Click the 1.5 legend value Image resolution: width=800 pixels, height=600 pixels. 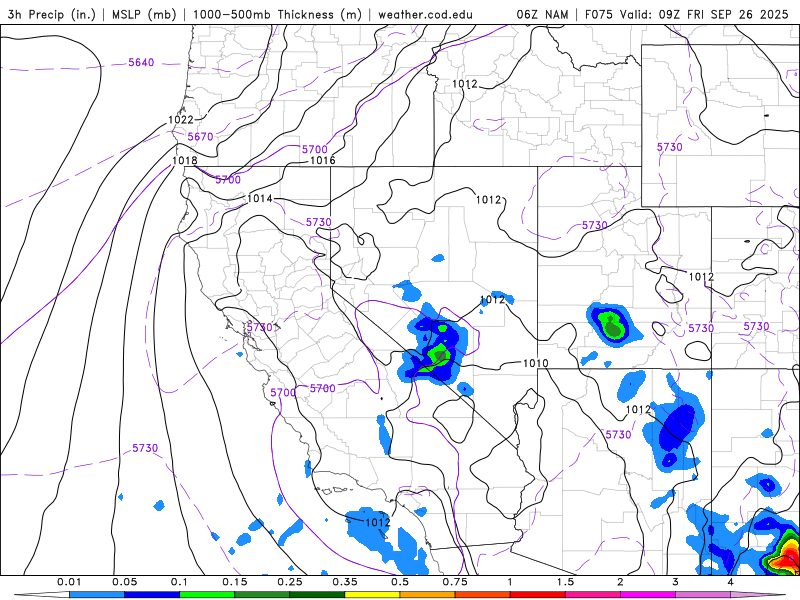(x=565, y=582)
